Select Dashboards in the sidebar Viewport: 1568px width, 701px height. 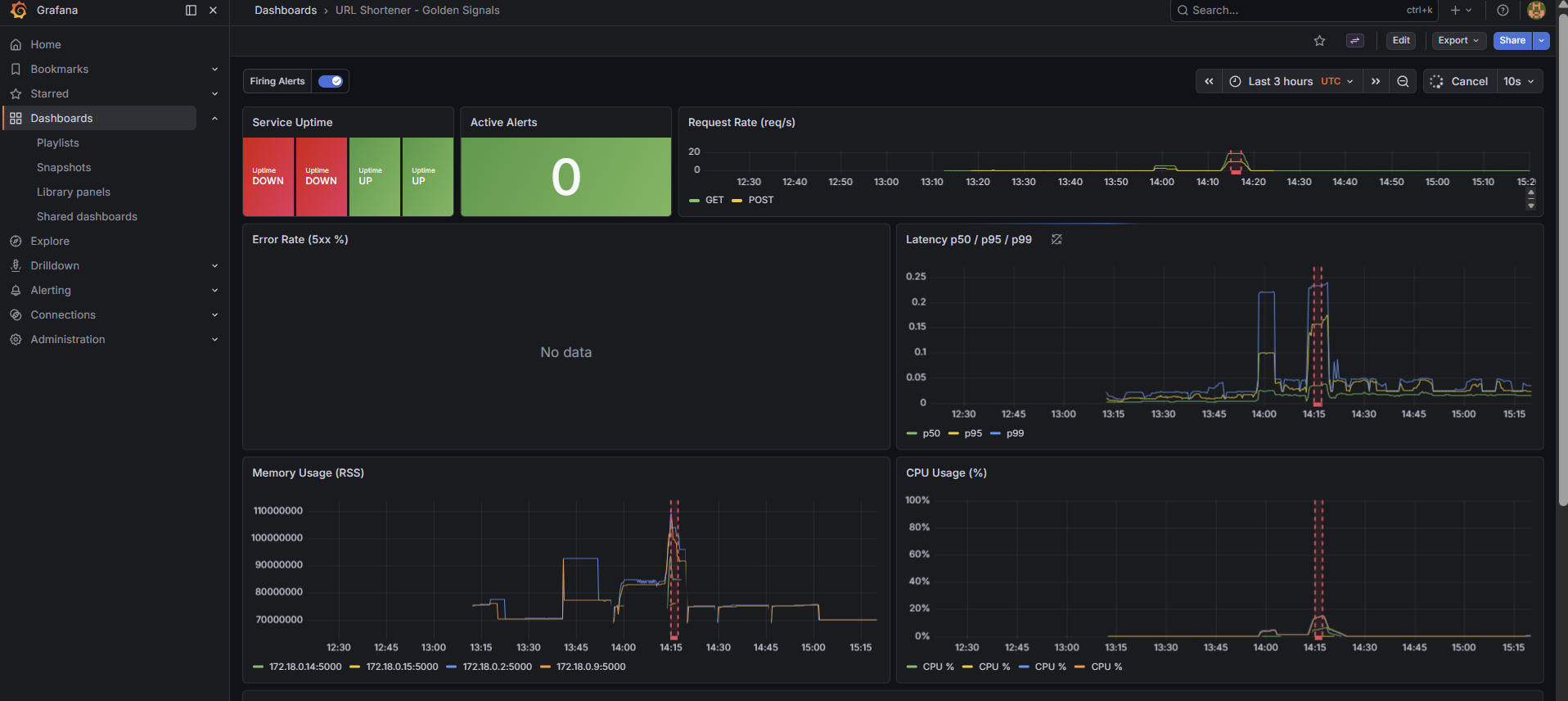pyautogui.click(x=100, y=118)
